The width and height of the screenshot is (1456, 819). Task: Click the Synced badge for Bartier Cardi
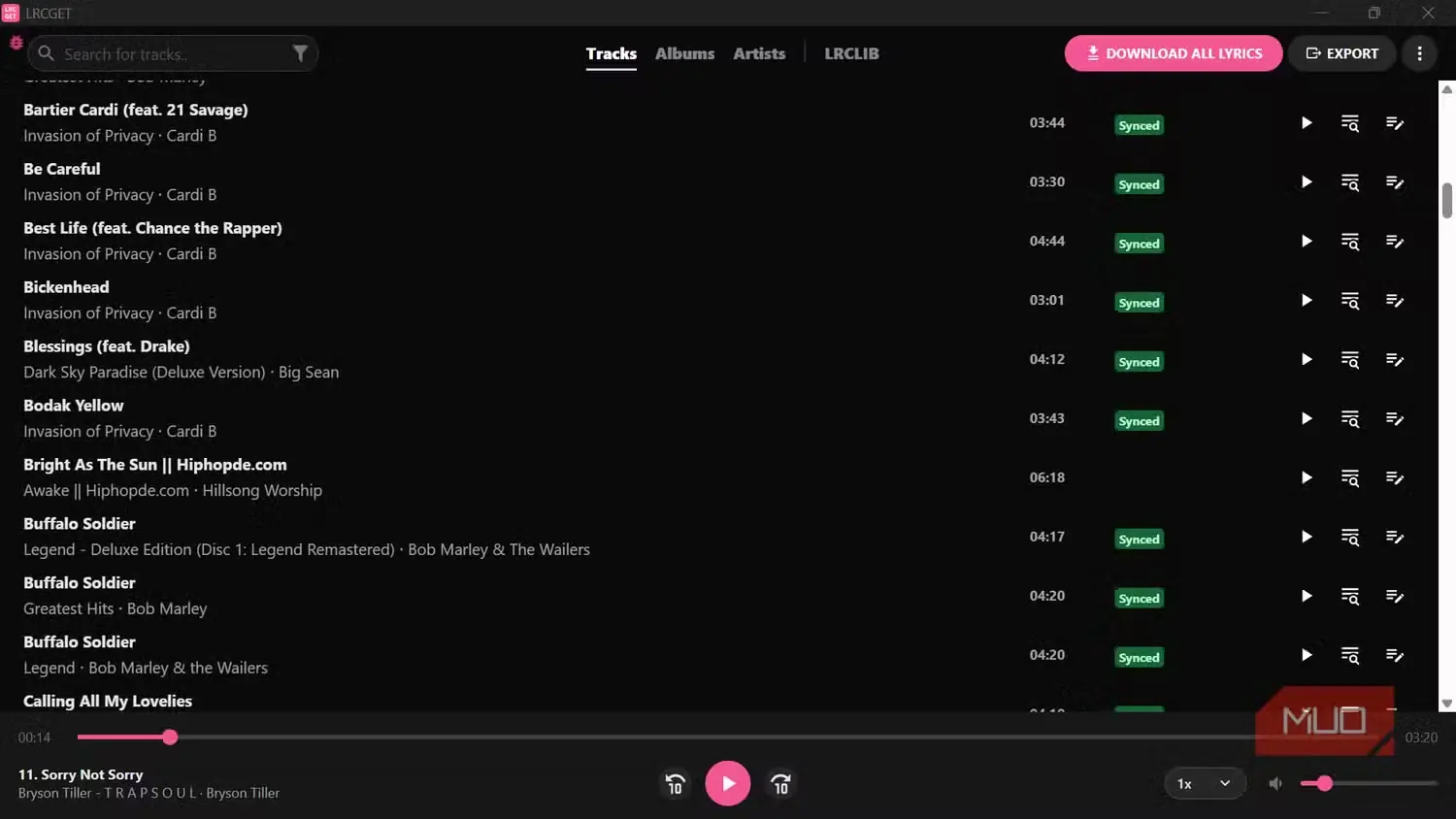[x=1139, y=125]
